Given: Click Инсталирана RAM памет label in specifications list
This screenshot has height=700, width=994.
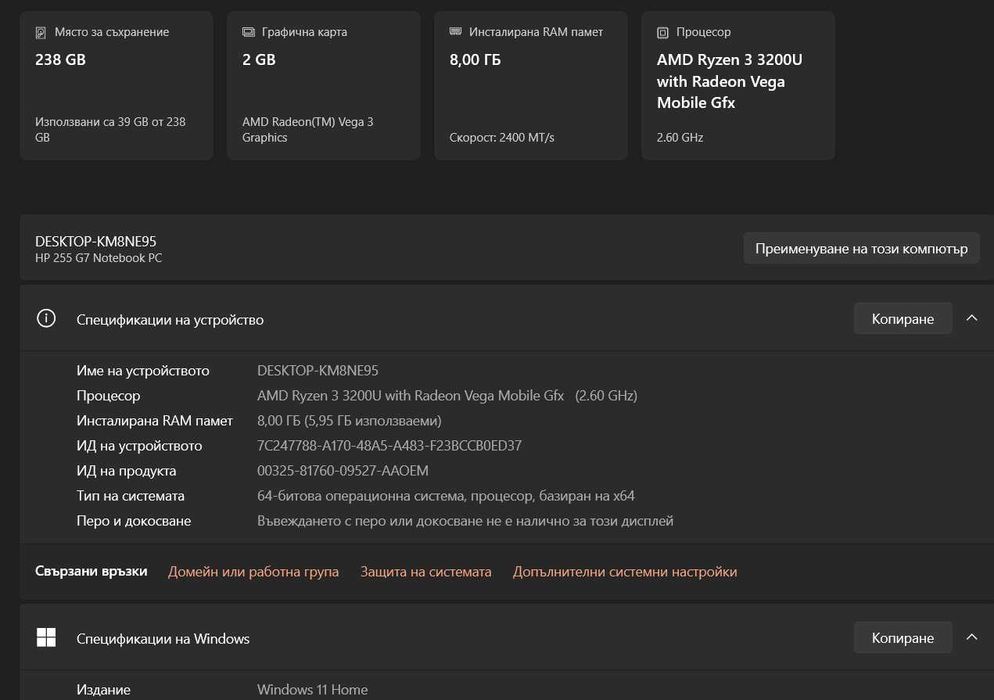Looking at the screenshot, I should (155, 420).
